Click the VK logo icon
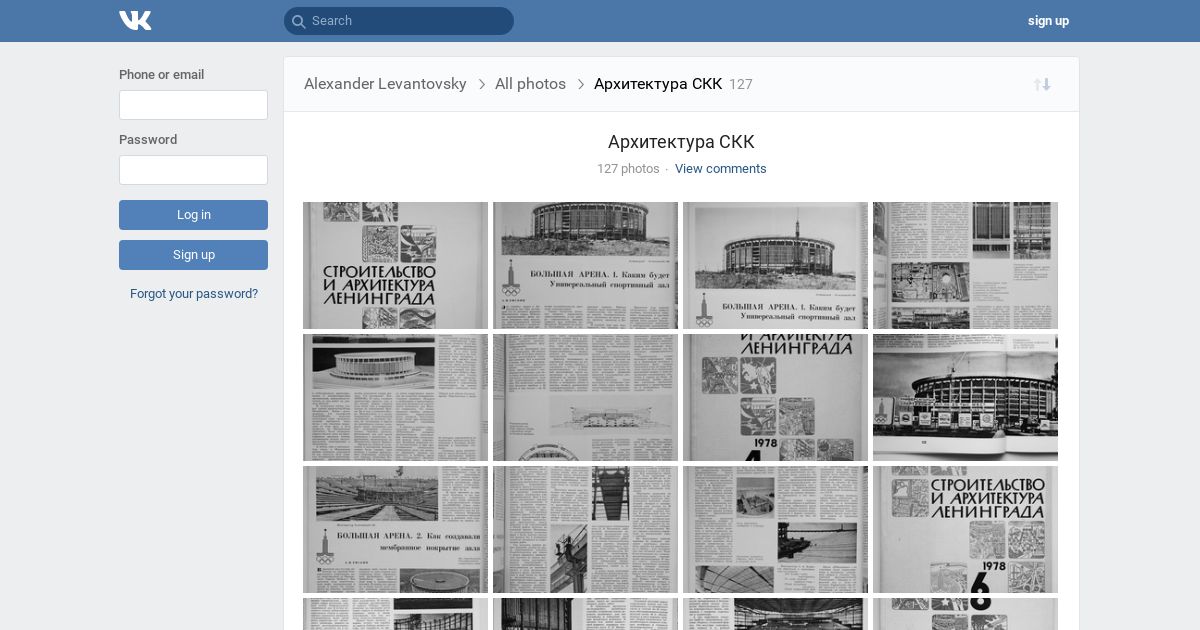Screen dimensions: 1200x630 click(x=135, y=20)
